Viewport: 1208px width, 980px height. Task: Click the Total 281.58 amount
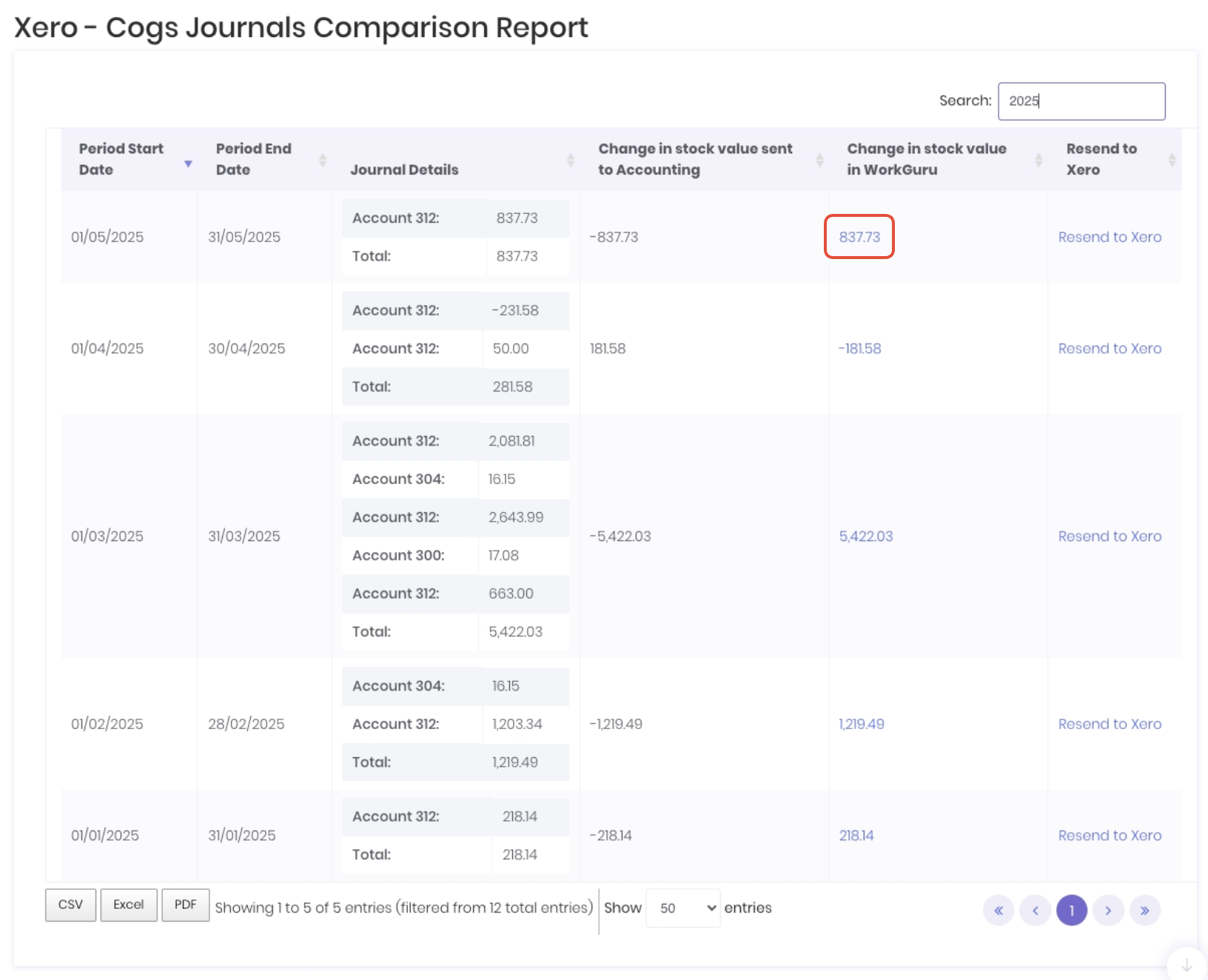pos(512,387)
